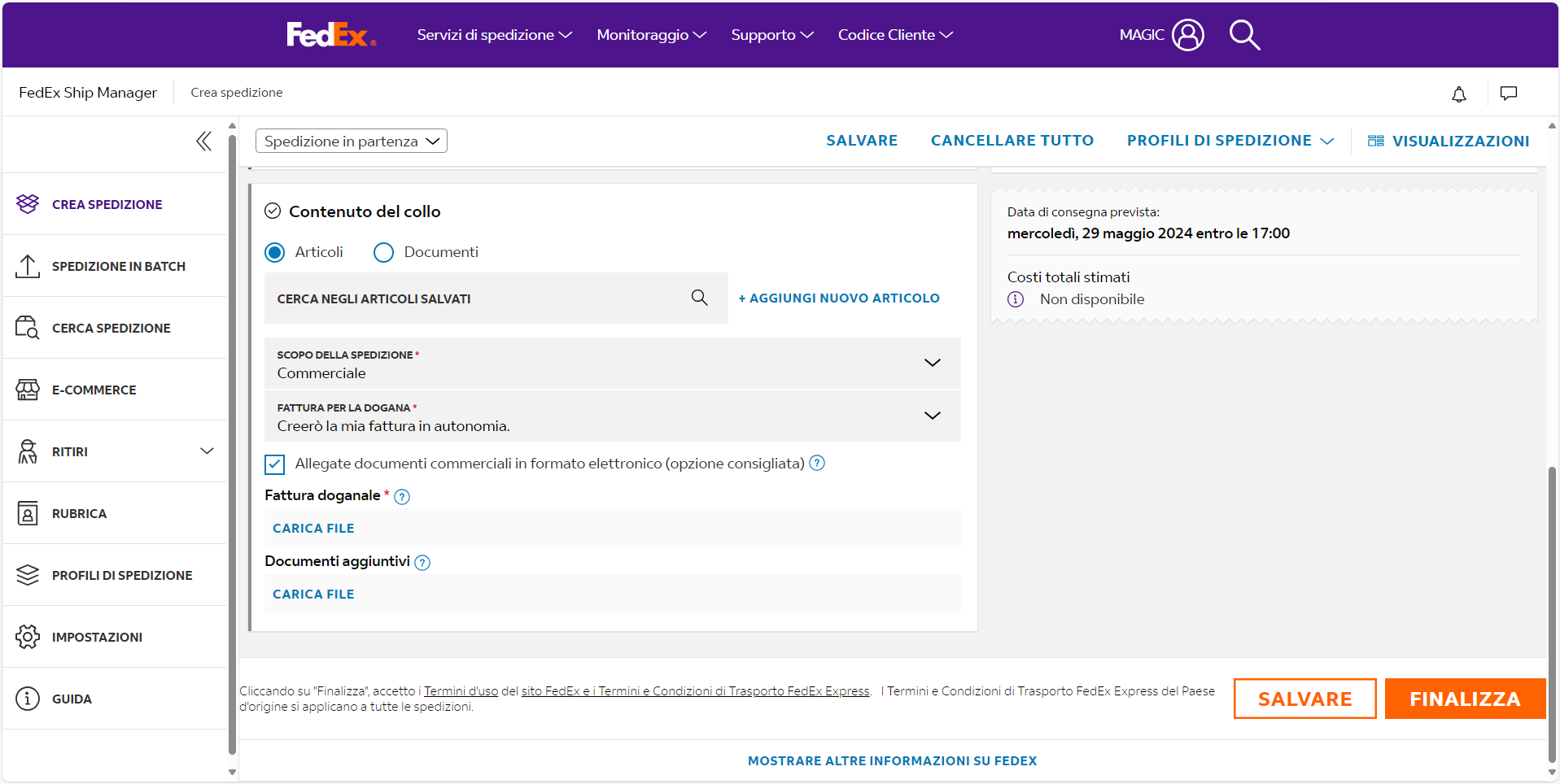The width and height of the screenshot is (1560, 784).
Task: Click the MAGIC account profile icon
Action: click(x=1187, y=35)
